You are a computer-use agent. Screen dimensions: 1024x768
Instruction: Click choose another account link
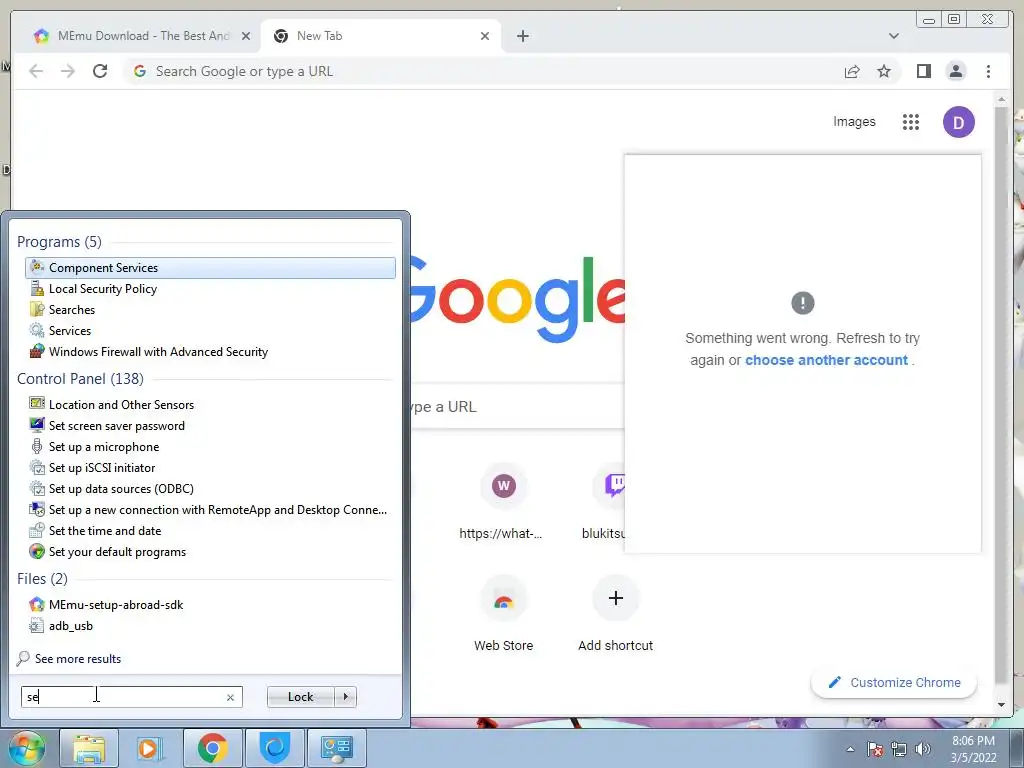pos(826,360)
